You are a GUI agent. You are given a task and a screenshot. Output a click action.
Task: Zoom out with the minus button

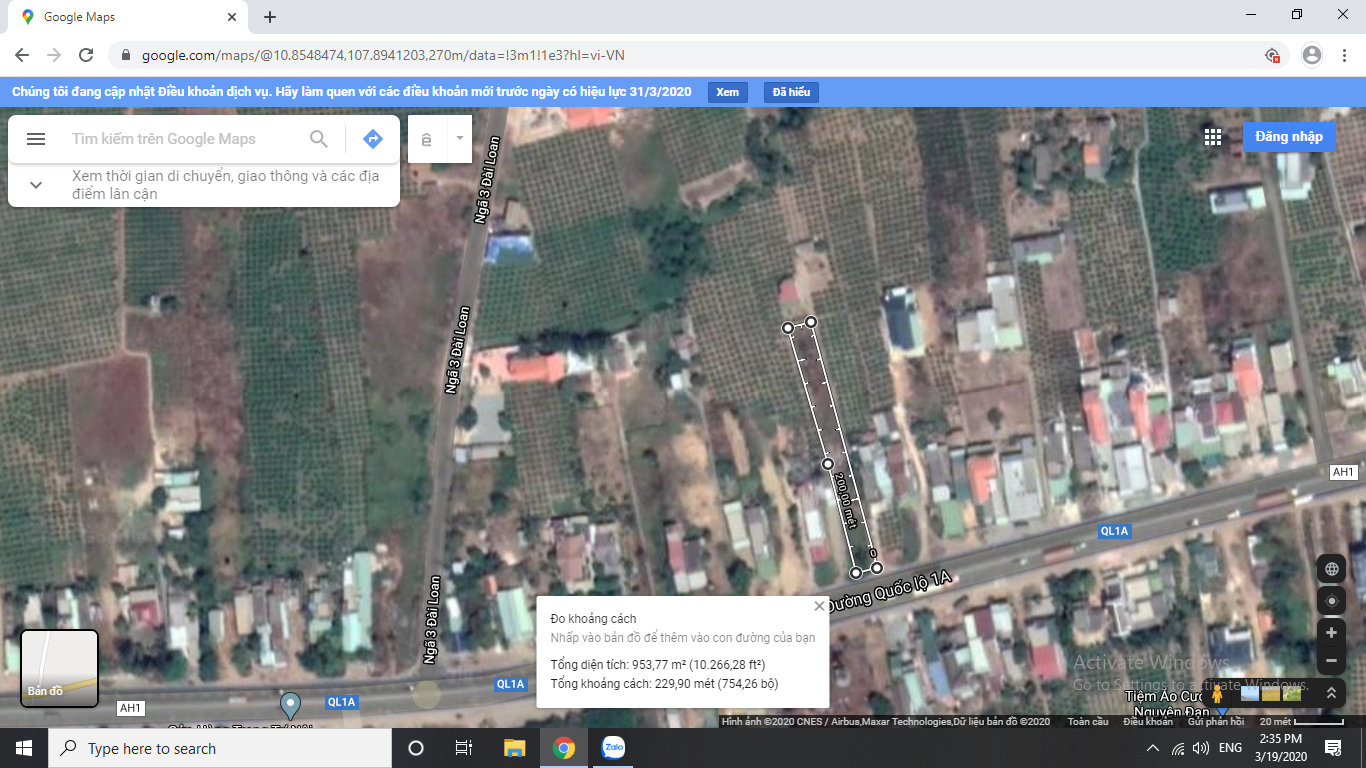[1331, 661]
